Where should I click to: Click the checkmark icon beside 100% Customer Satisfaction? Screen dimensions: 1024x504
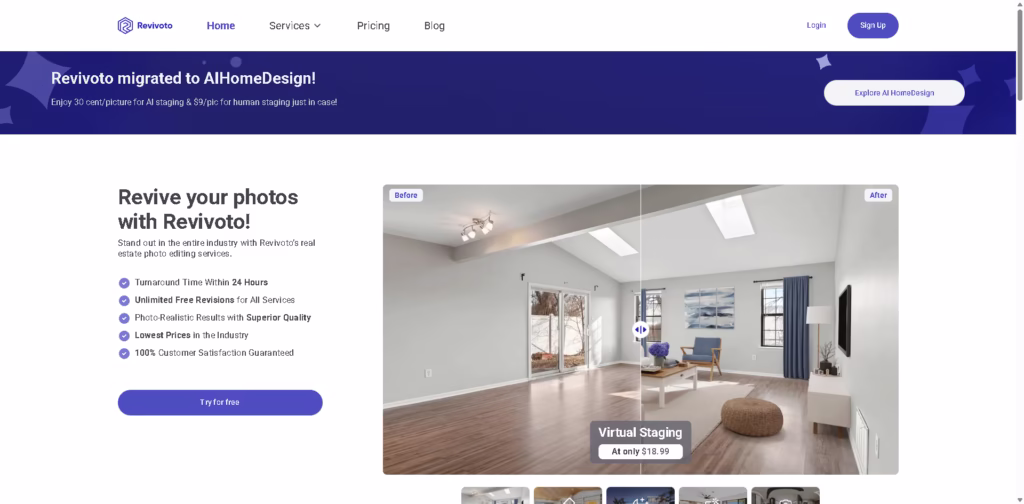[124, 353]
